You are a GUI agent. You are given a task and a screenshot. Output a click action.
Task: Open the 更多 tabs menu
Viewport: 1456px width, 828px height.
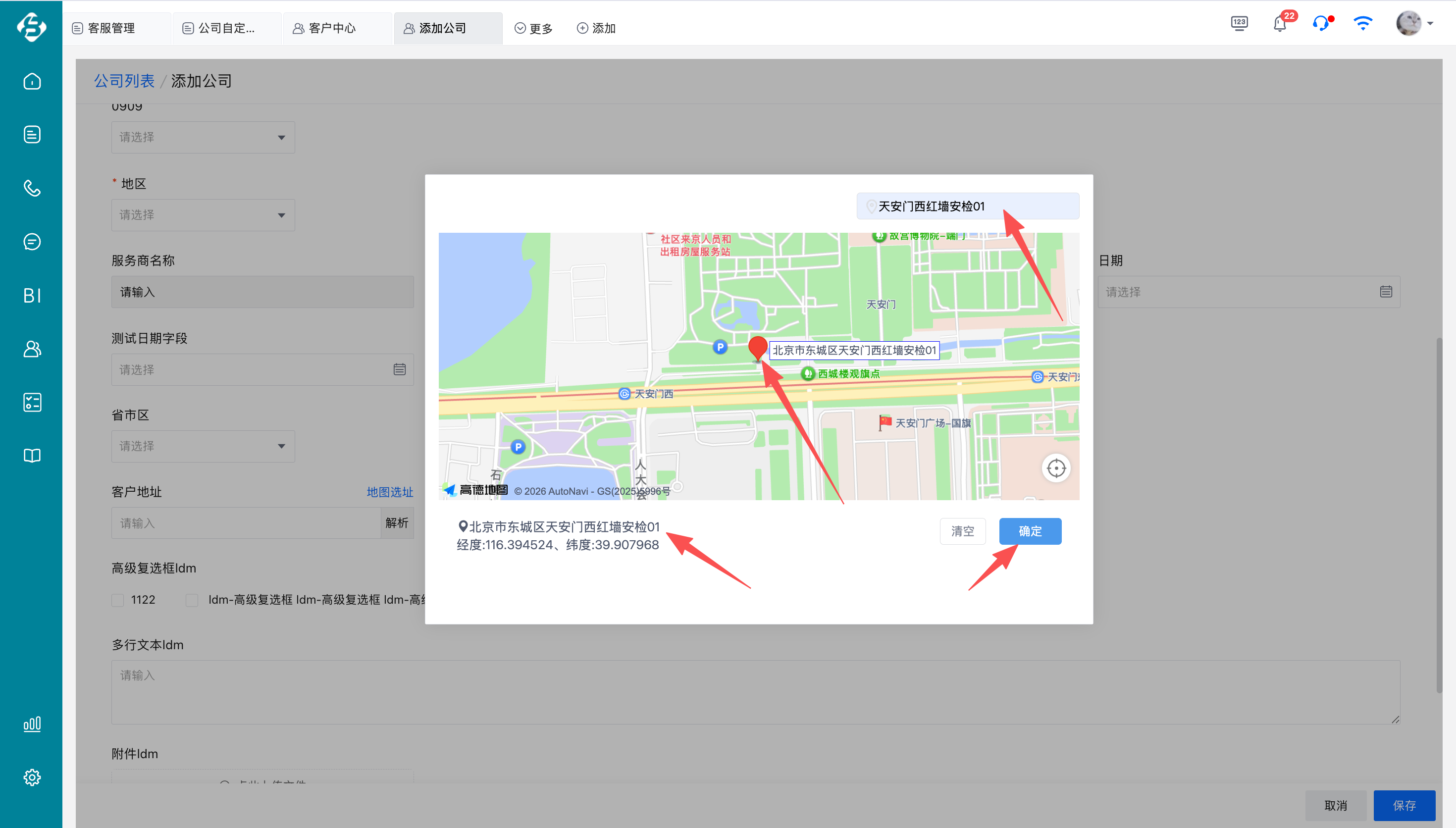533,28
